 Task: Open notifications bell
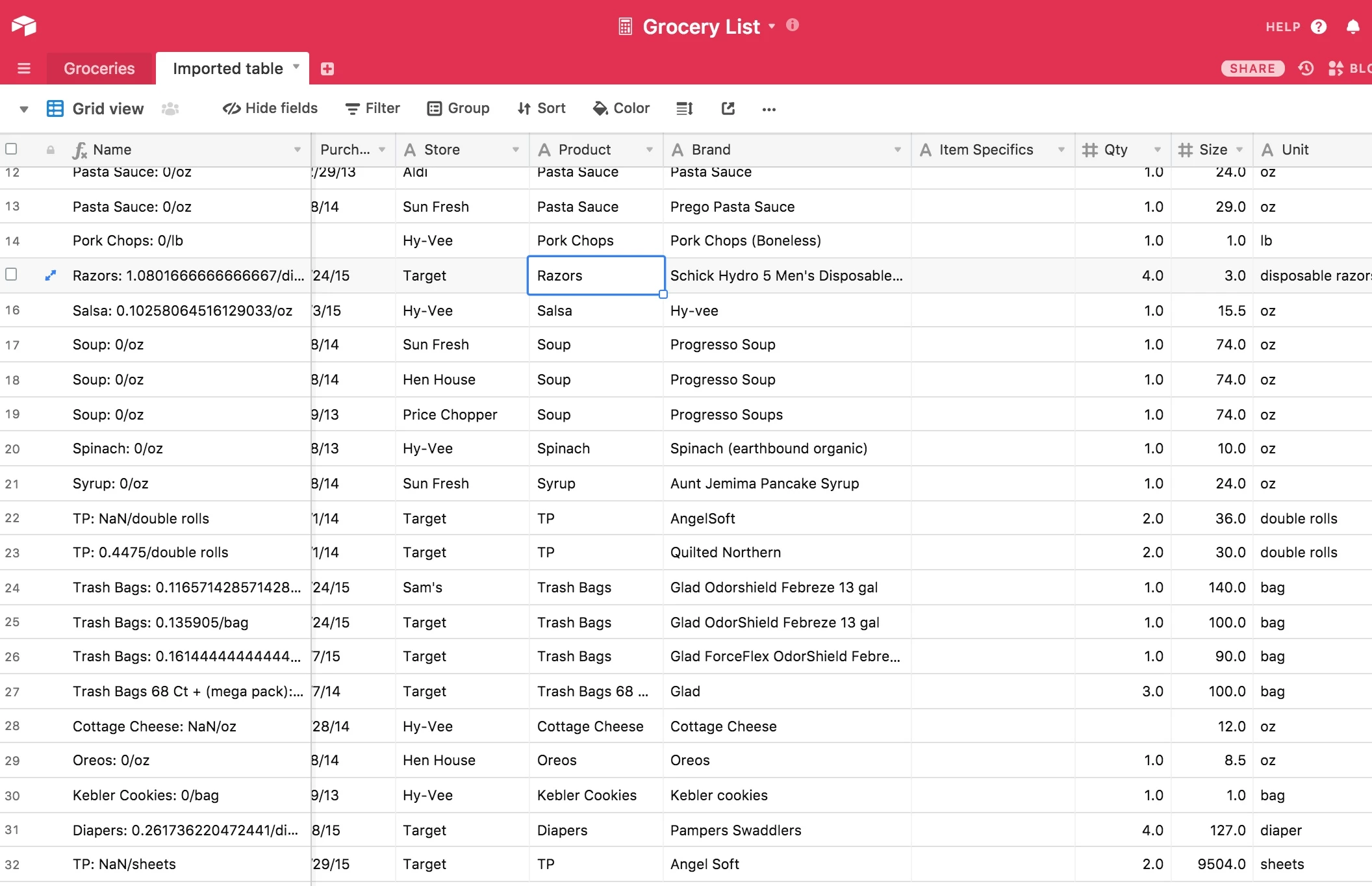(x=1353, y=27)
